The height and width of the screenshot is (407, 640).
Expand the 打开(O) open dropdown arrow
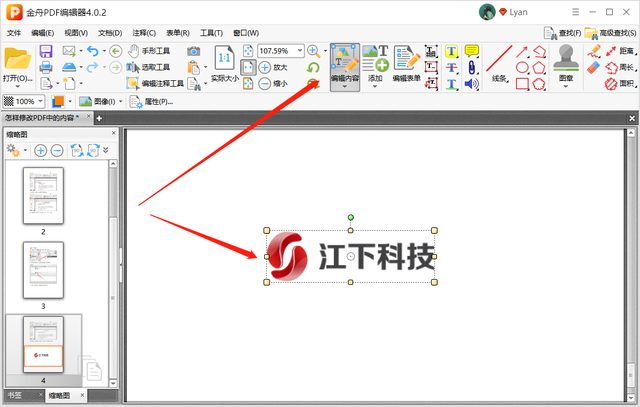coord(18,86)
